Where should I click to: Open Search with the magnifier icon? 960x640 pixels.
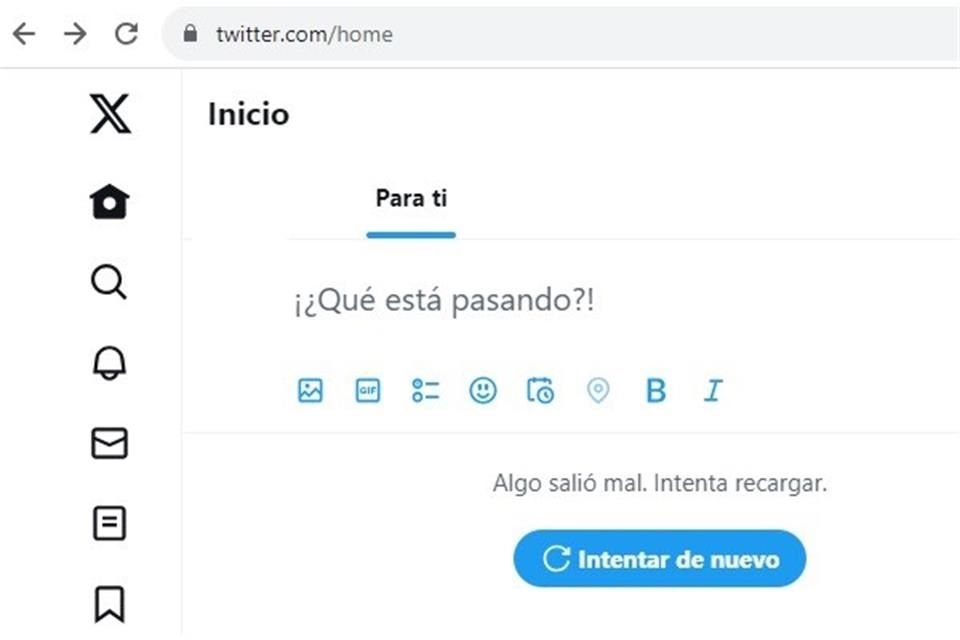click(x=109, y=283)
